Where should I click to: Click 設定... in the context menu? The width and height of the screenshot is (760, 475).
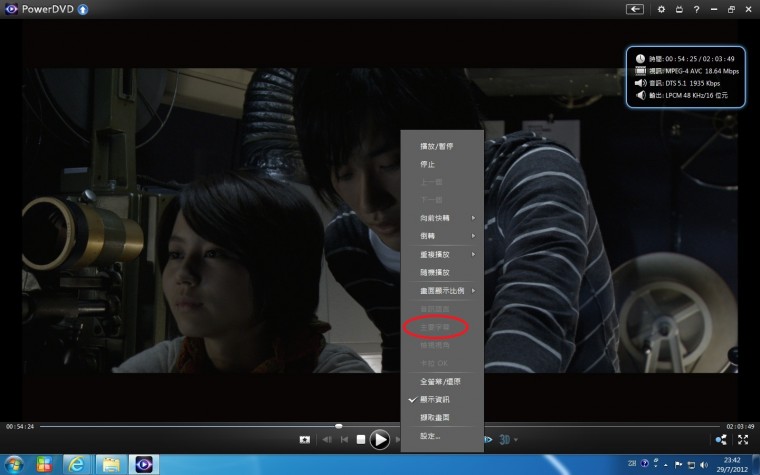pyautogui.click(x=431, y=435)
